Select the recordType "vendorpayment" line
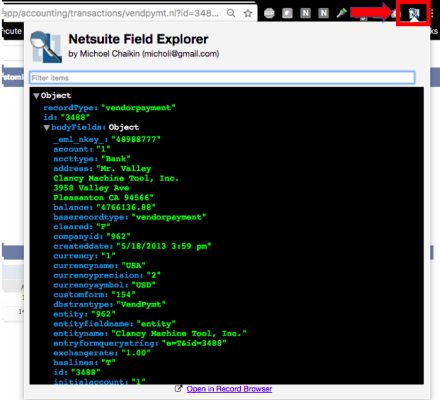Viewport: 440px width, 400px height. pos(109,108)
